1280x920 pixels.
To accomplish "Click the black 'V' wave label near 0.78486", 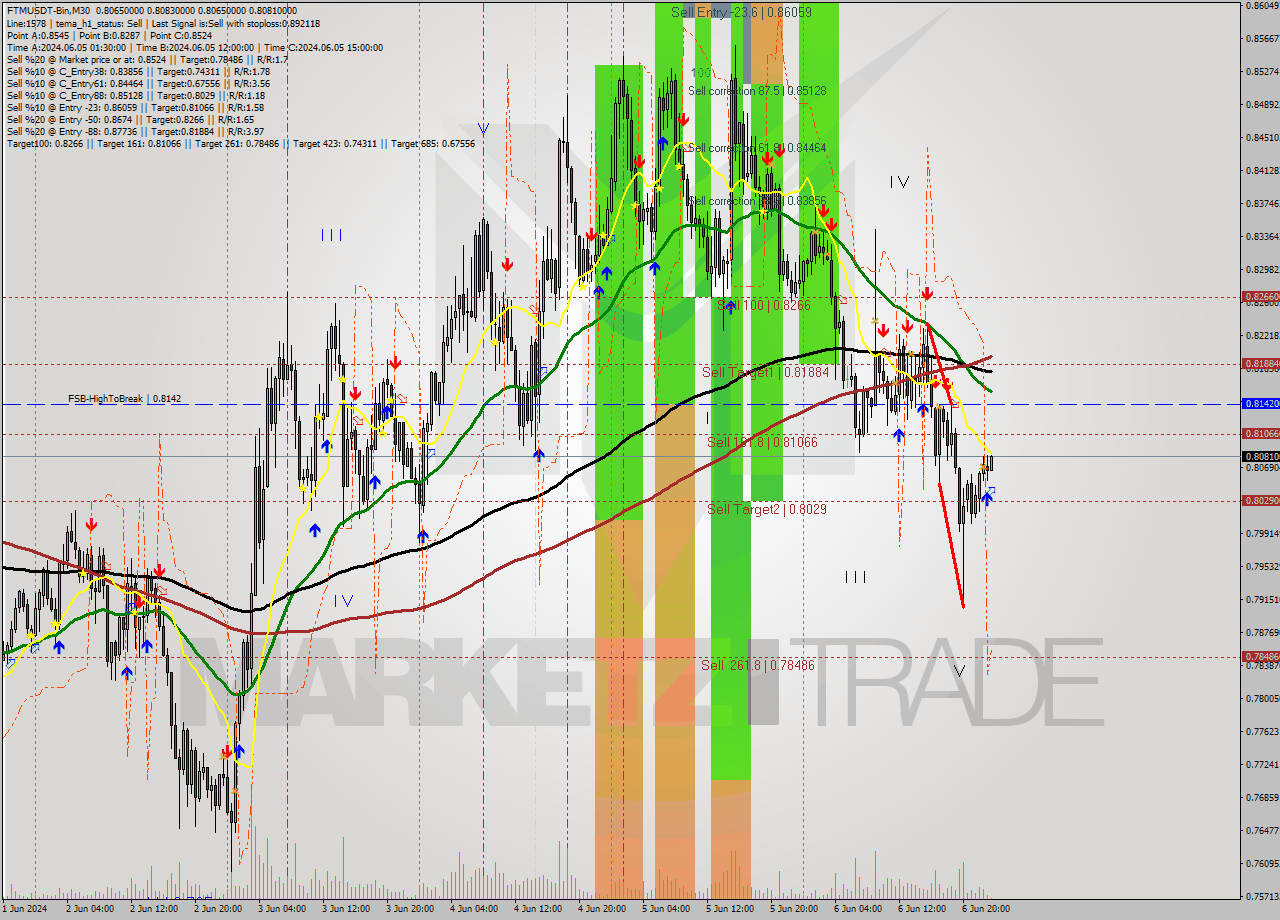I will click(959, 671).
